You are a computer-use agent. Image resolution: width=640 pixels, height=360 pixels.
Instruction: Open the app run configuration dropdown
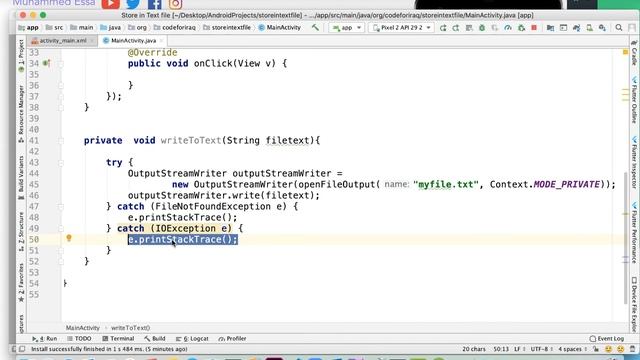tap(347, 28)
